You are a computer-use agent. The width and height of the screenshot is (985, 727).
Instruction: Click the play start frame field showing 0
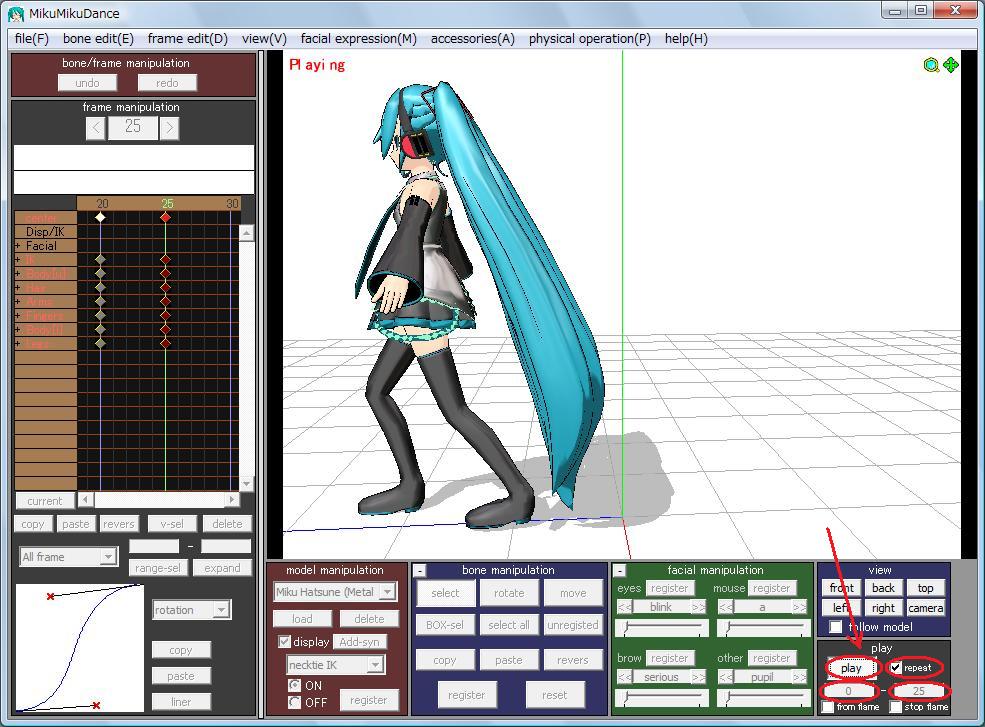848,691
